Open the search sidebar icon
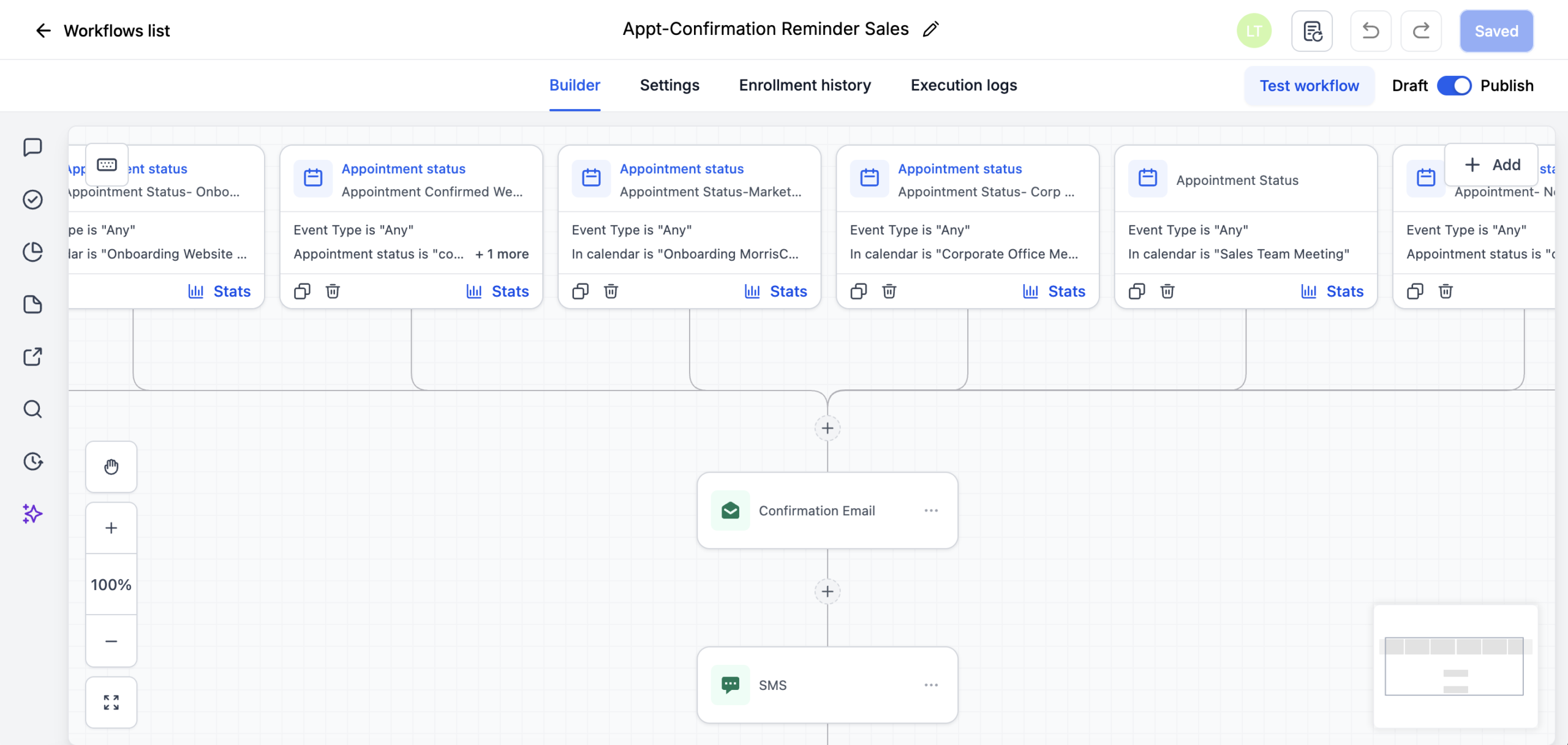Viewport: 1568px width, 745px height. point(32,409)
